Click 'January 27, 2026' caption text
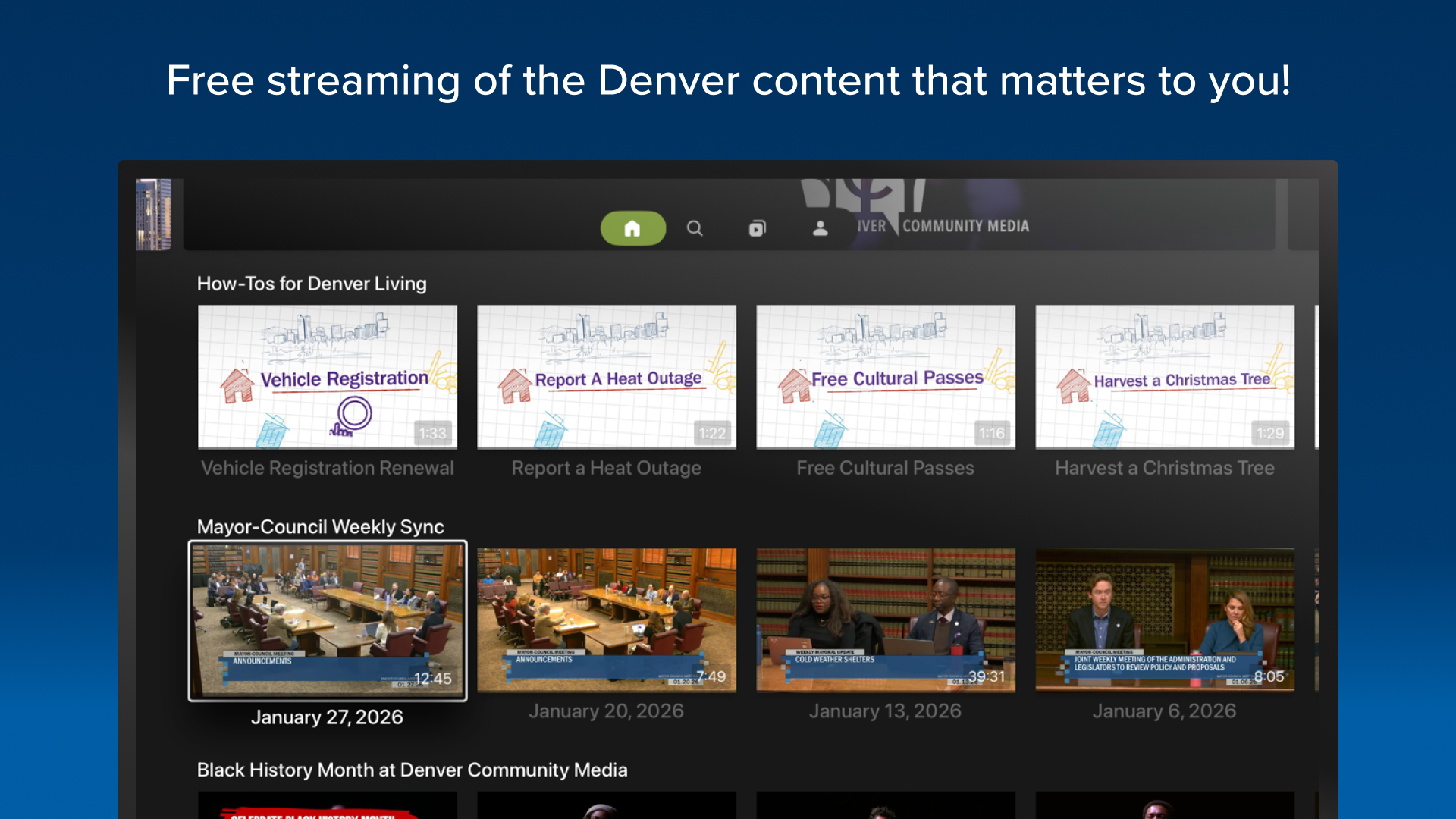Screen dimensions: 1456x819 (328, 717)
